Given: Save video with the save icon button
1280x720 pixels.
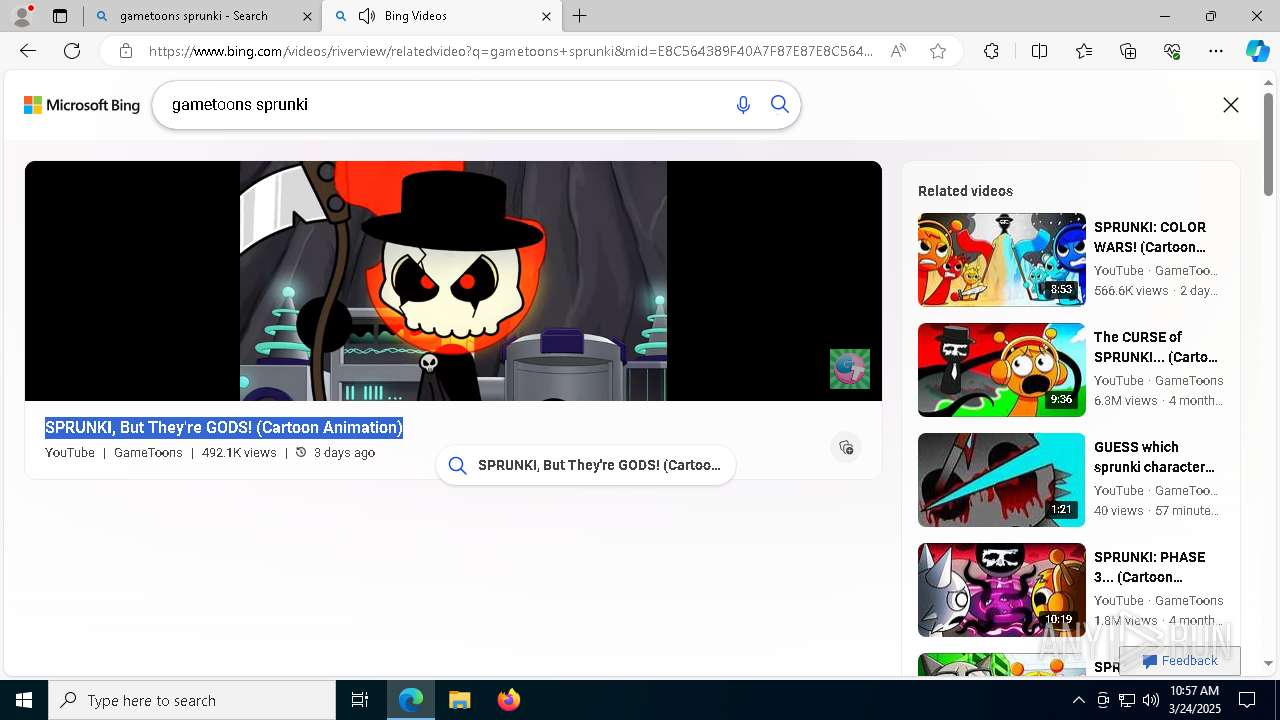Looking at the screenshot, I should coord(846,447).
